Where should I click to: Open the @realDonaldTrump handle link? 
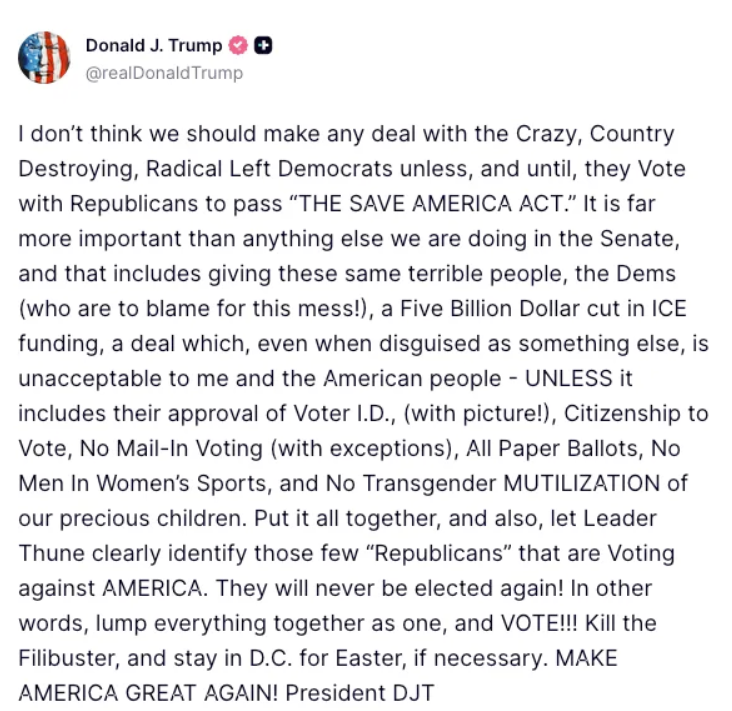(163, 73)
